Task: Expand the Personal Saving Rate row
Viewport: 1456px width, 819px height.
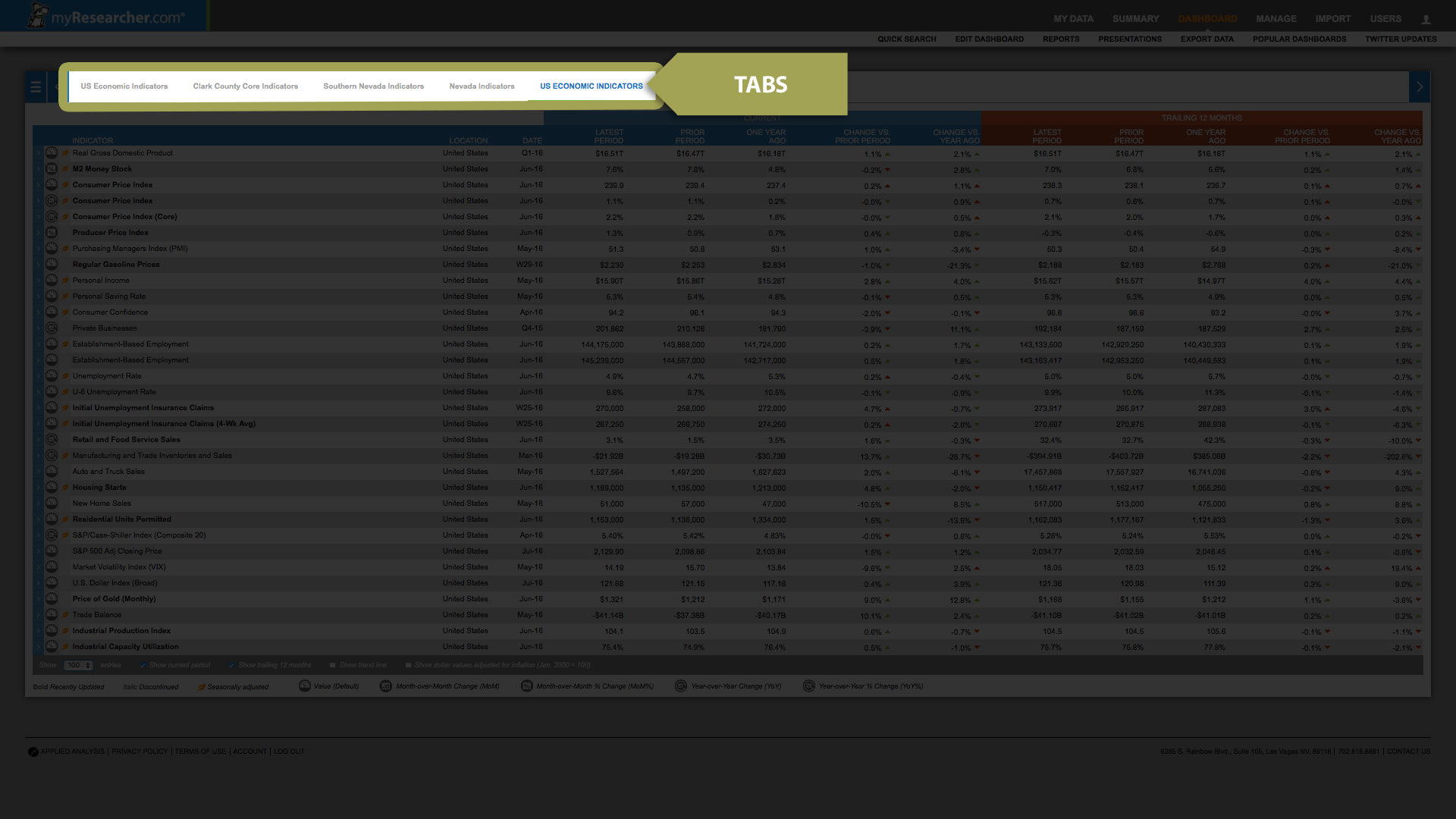Action: tap(39, 297)
